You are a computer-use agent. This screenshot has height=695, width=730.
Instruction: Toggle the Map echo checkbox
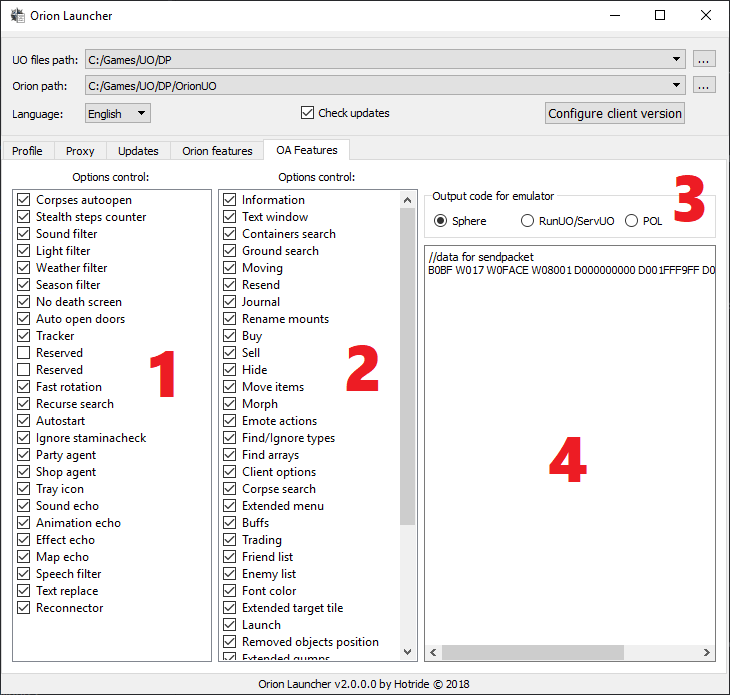pyautogui.click(x=24, y=556)
